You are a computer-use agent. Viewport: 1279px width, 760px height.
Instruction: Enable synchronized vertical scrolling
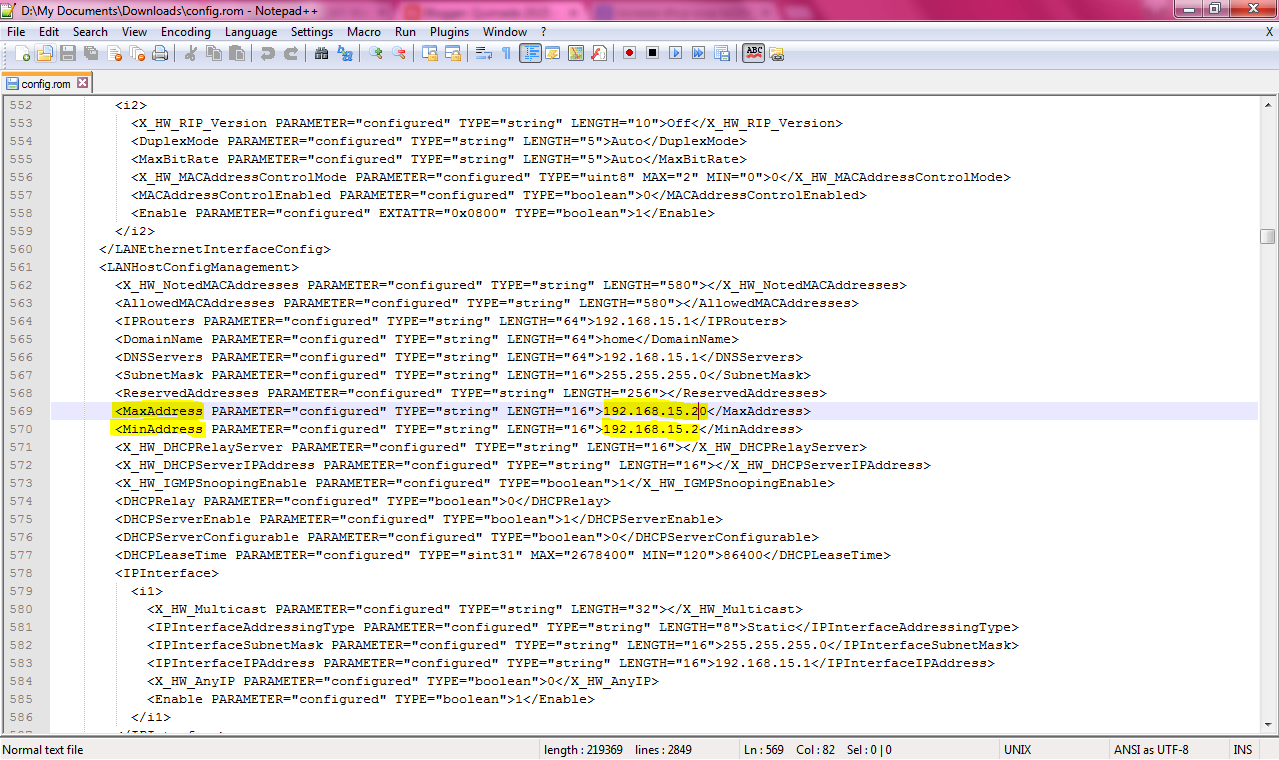pos(428,53)
